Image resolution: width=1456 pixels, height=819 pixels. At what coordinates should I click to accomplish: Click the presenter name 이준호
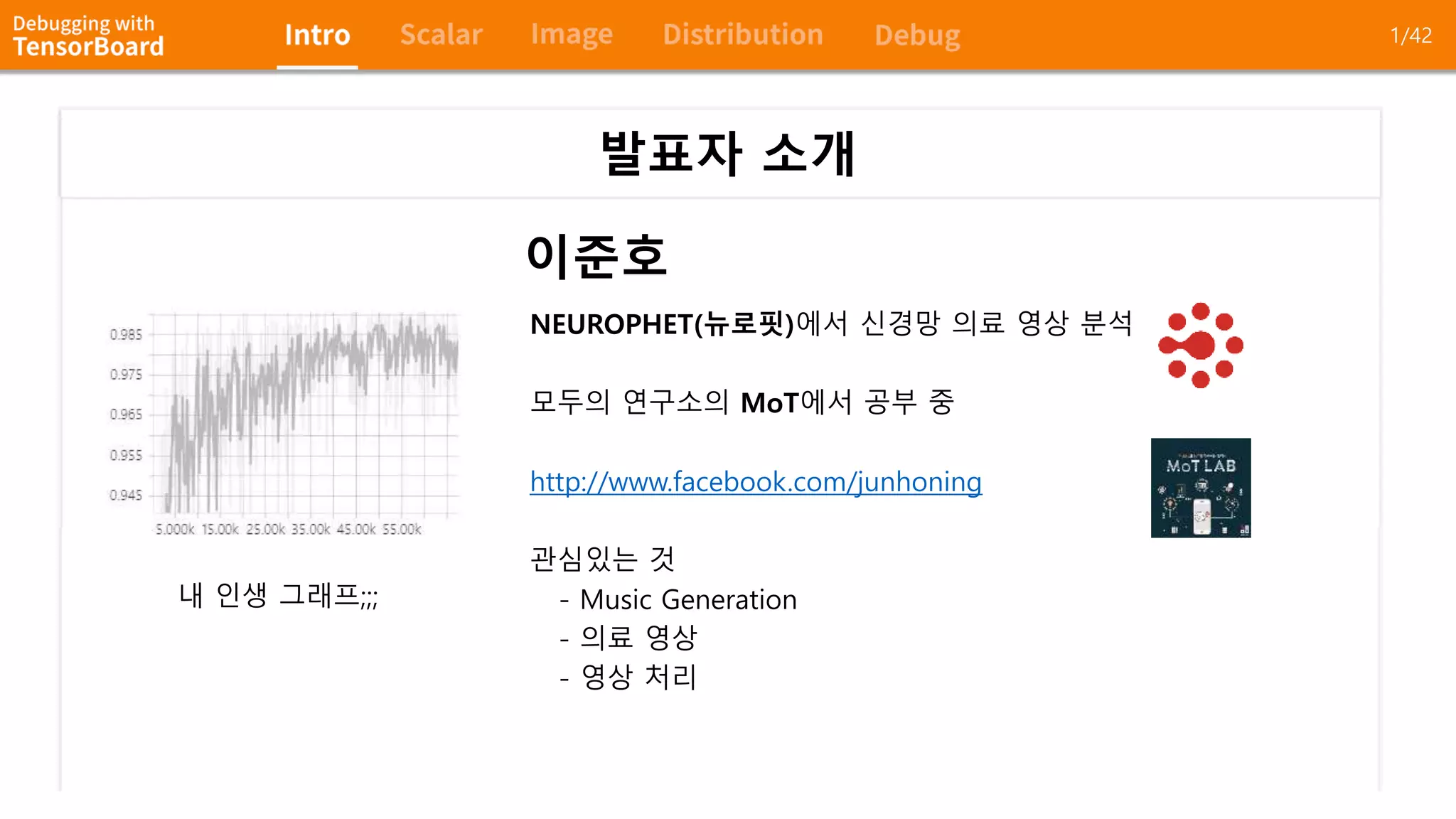click(596, 256)
